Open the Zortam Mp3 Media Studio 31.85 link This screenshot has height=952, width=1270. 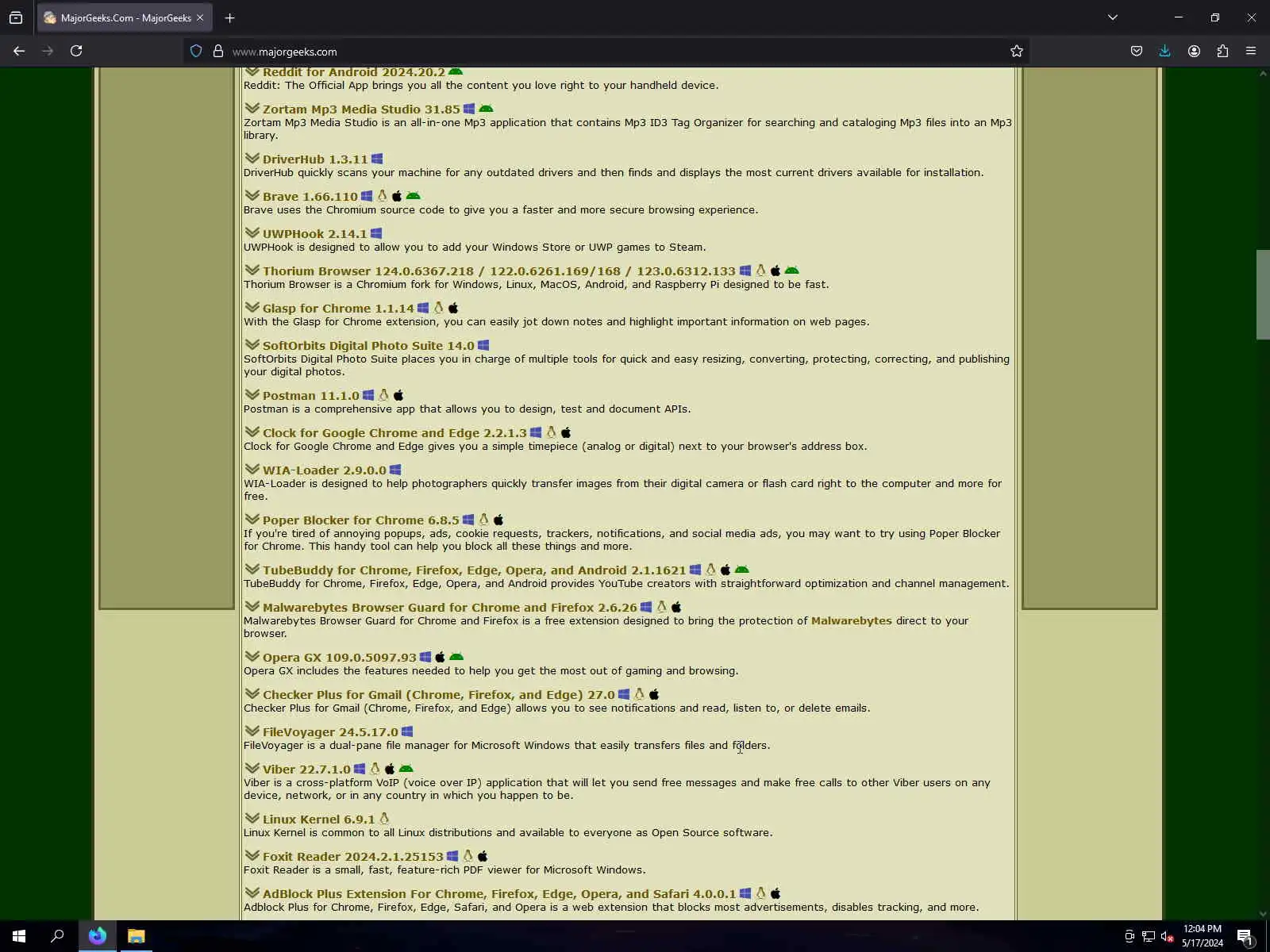pyautogui.click(x=361, y=109)
